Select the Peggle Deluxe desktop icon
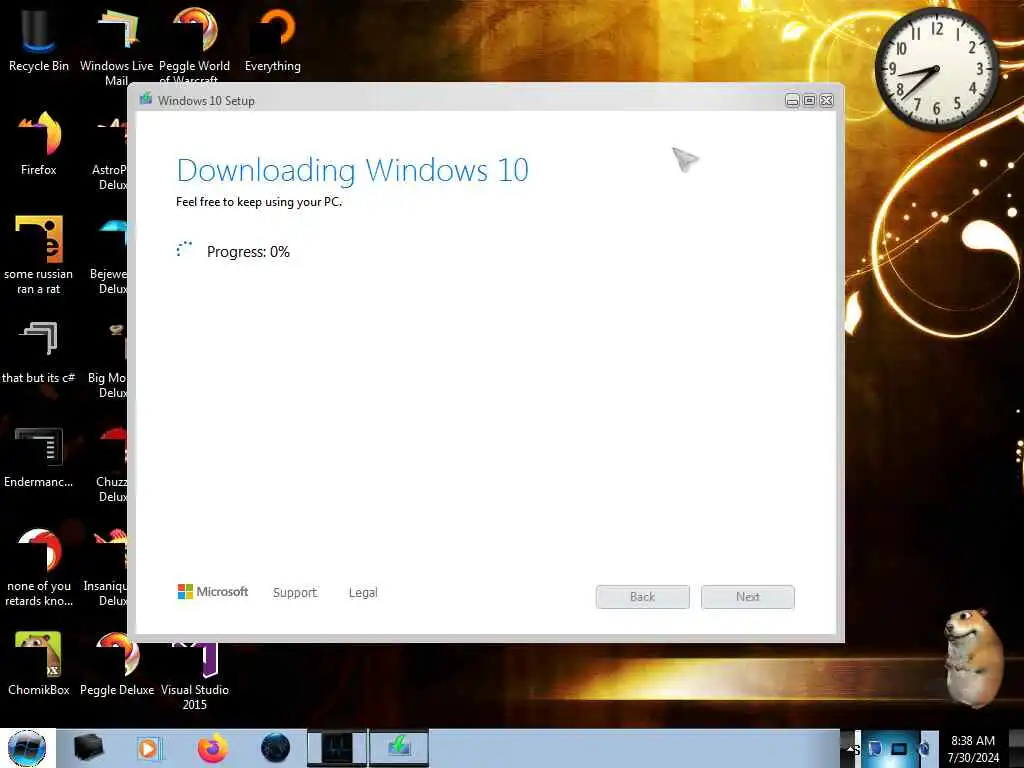This screenshot has width=1024, height=768. pos(117,662)
